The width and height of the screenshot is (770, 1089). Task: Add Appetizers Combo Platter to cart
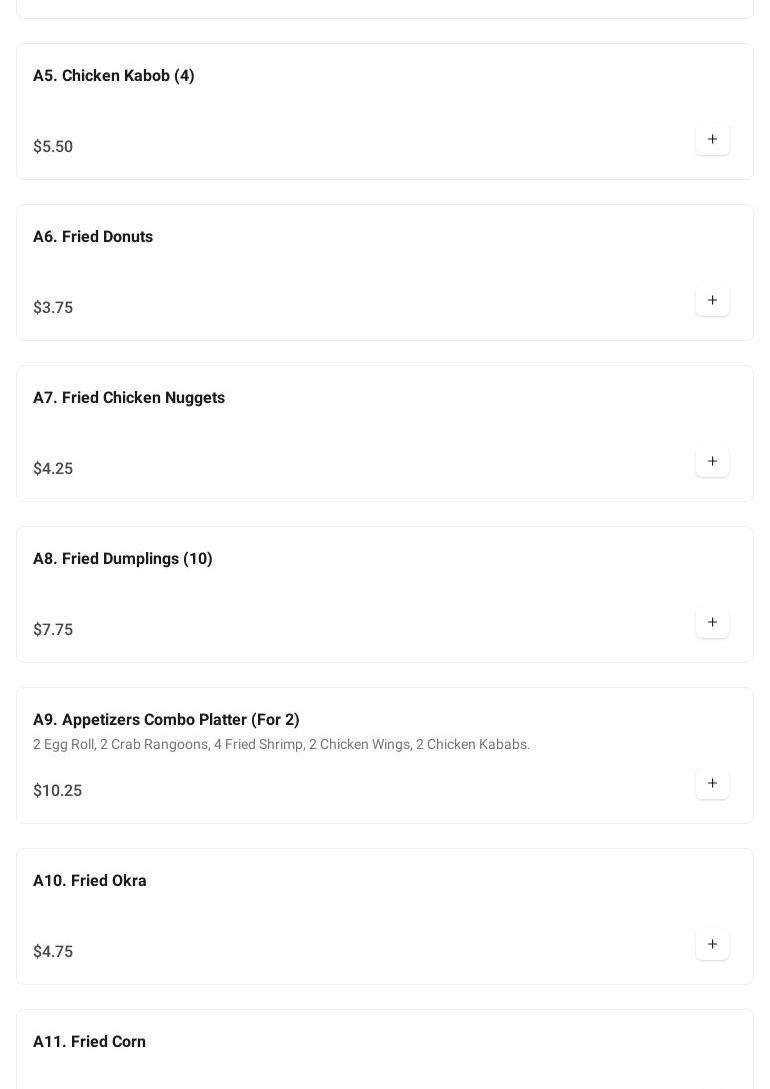[712, 784]
